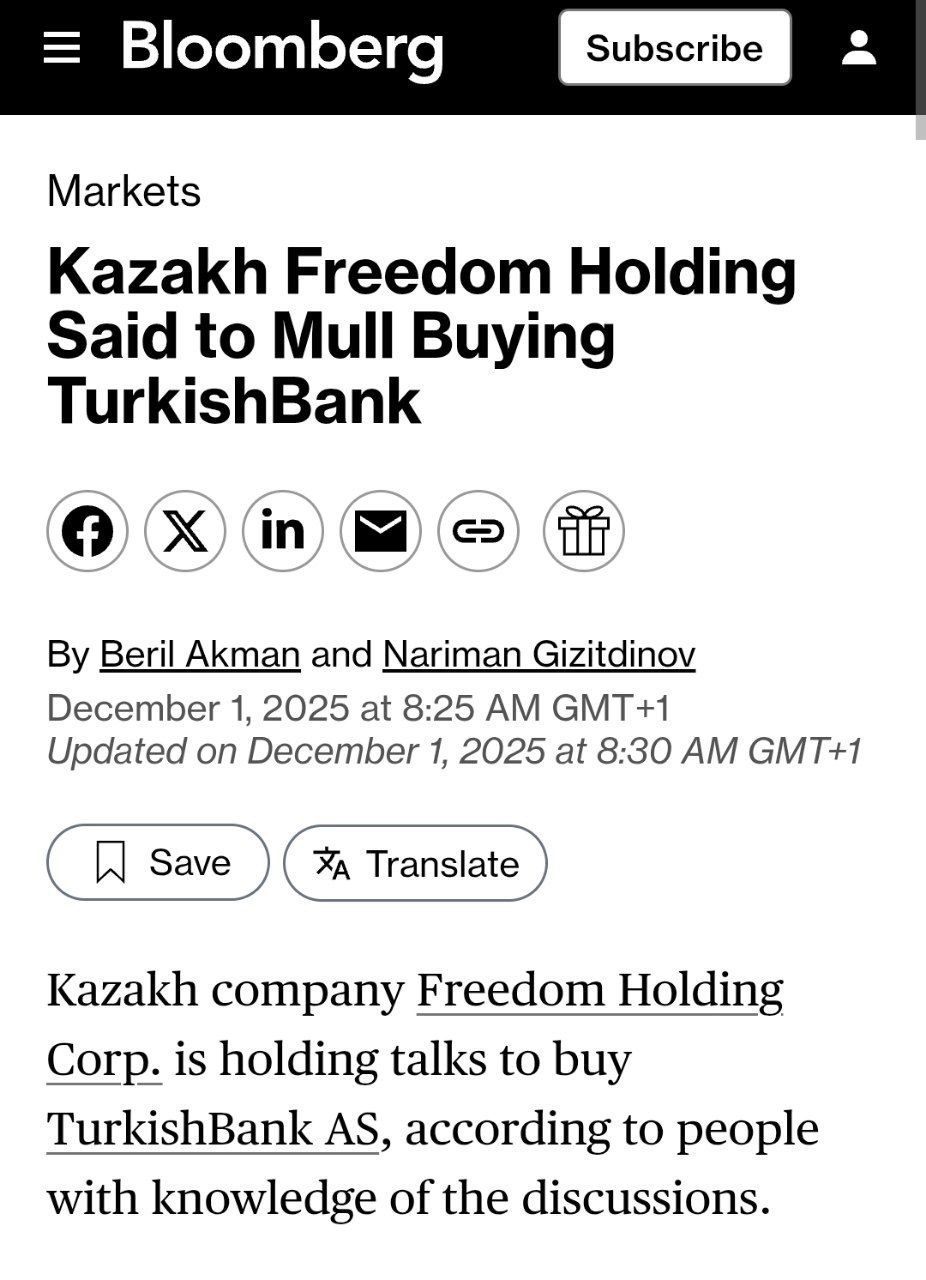Share the article on LinkedIn
The width and height of the screenshot is (926, 1280).
point(284,532)
